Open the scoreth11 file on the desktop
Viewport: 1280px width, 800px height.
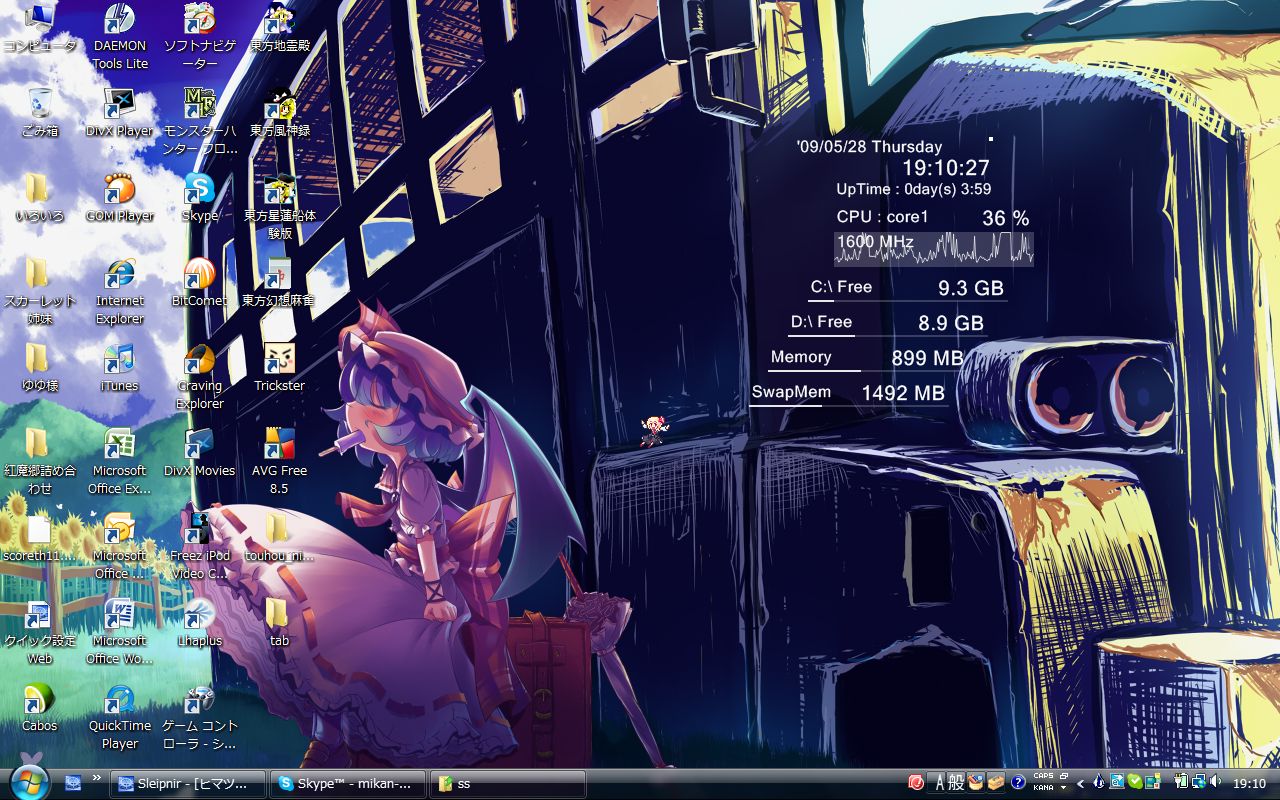click(x=40, y=538)
